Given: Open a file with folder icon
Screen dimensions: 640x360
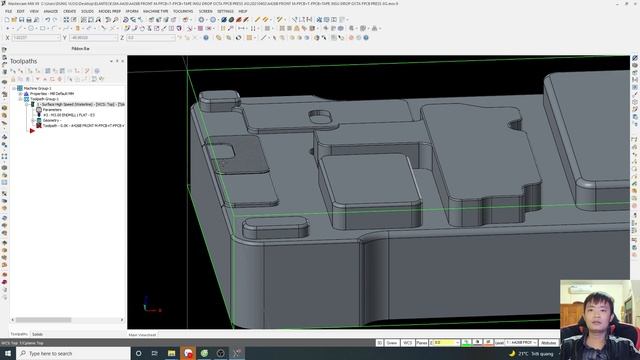Looking at the screenshot, I should click(x=14, y=20).
